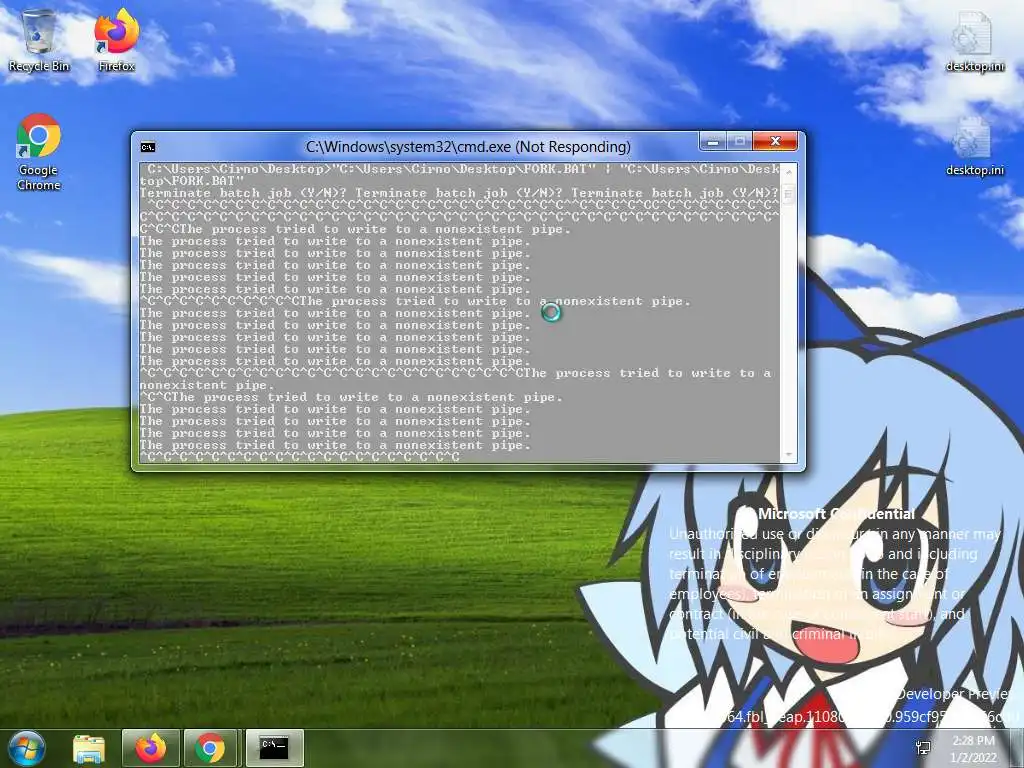Open Google Chrome desktop shortcut

tap(39, 152)
